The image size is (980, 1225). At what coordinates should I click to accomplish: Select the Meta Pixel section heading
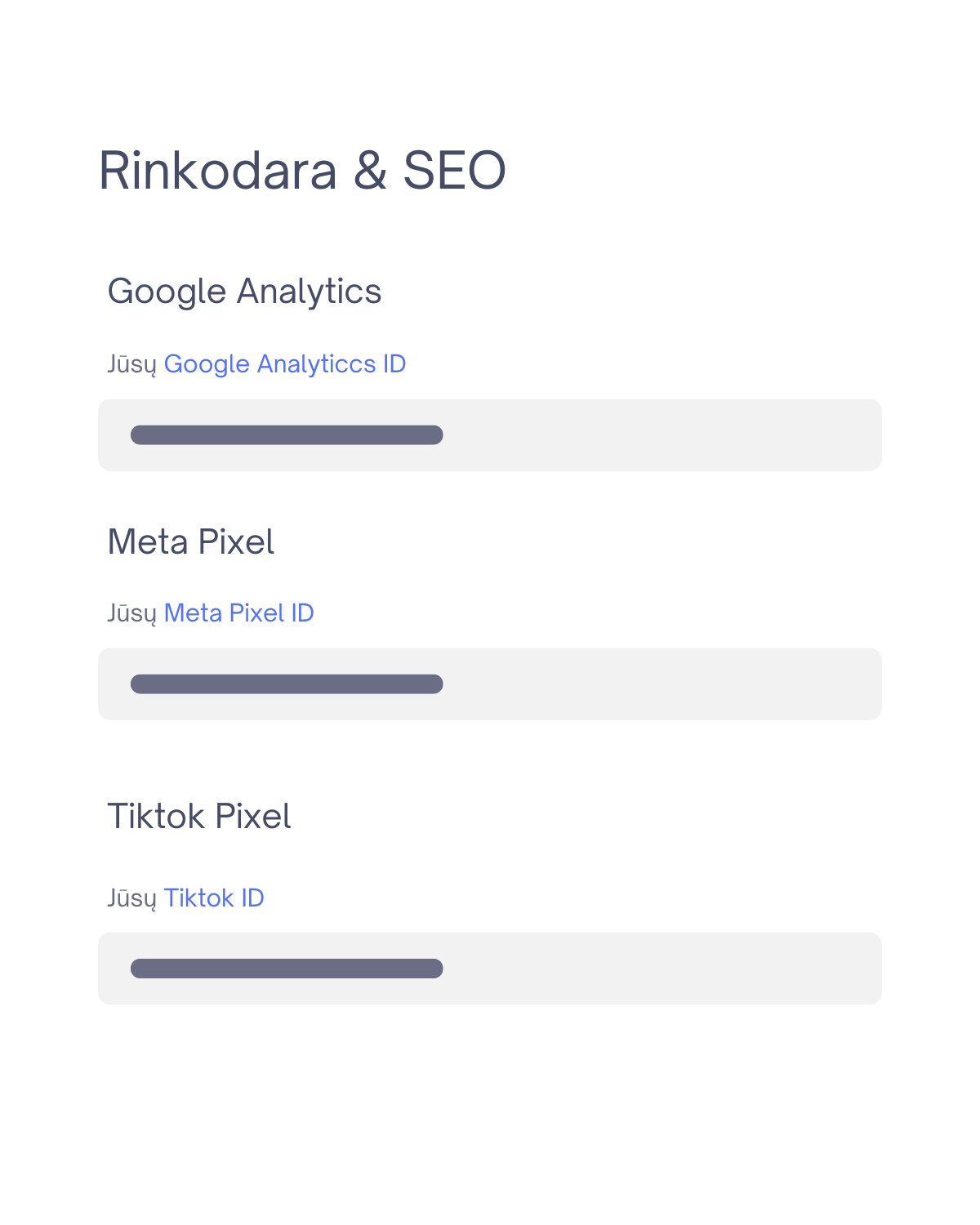[191, 542]
